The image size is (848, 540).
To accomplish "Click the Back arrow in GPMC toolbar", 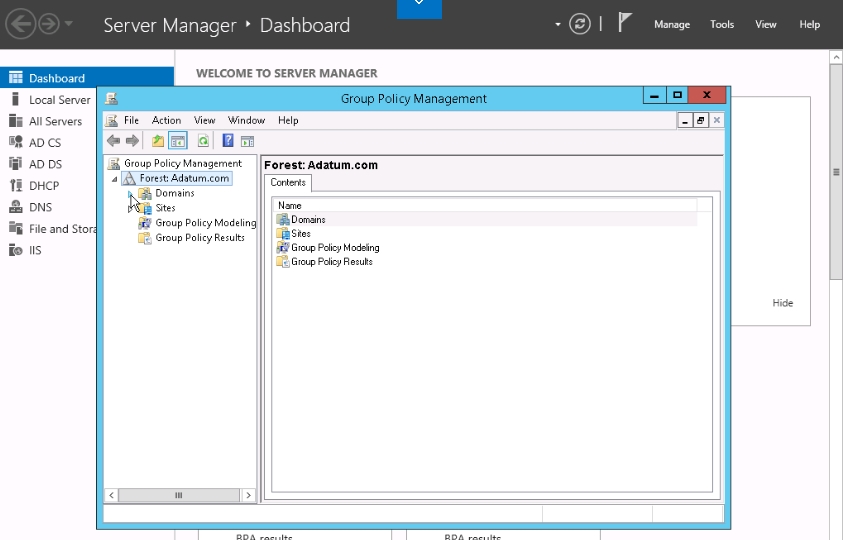I will (114, 141).
